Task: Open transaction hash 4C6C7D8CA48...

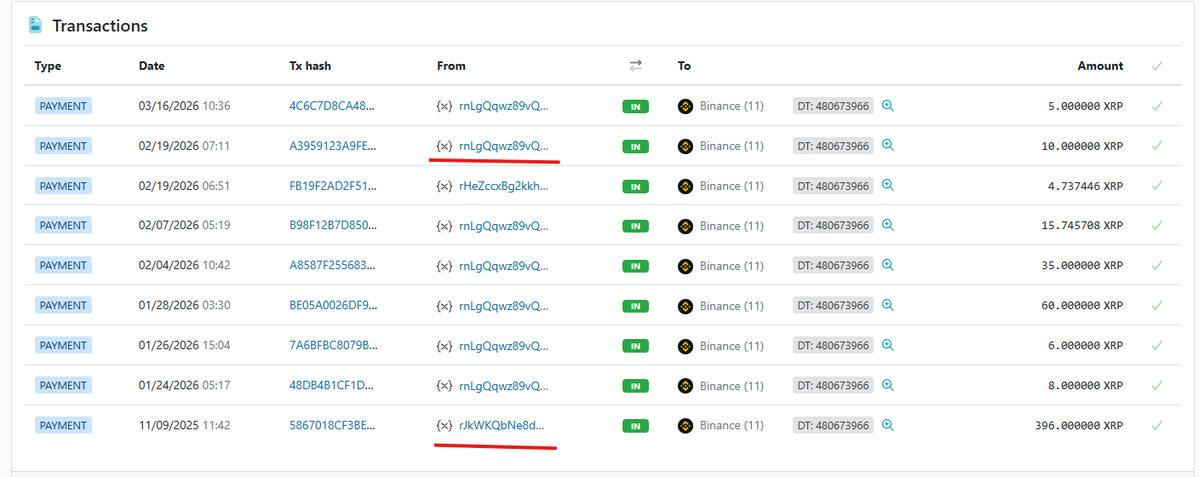Action: point(333,106)
